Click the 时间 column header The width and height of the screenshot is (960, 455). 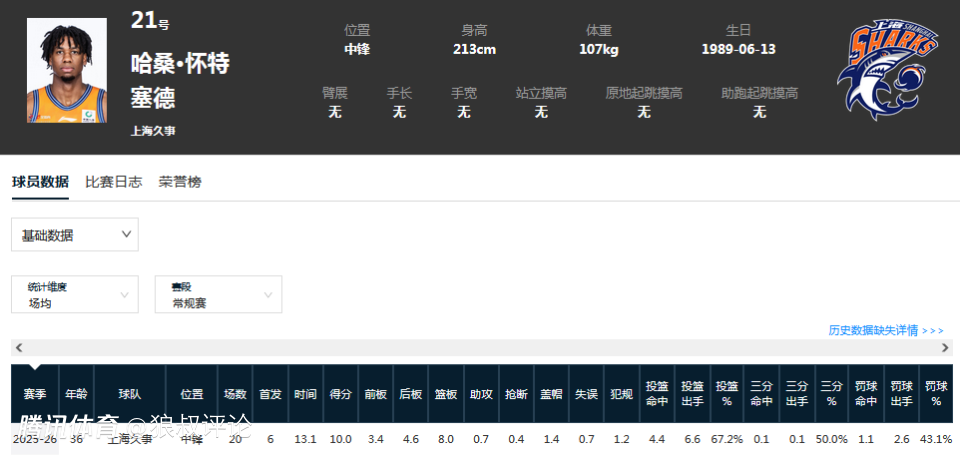click(305, 394)
